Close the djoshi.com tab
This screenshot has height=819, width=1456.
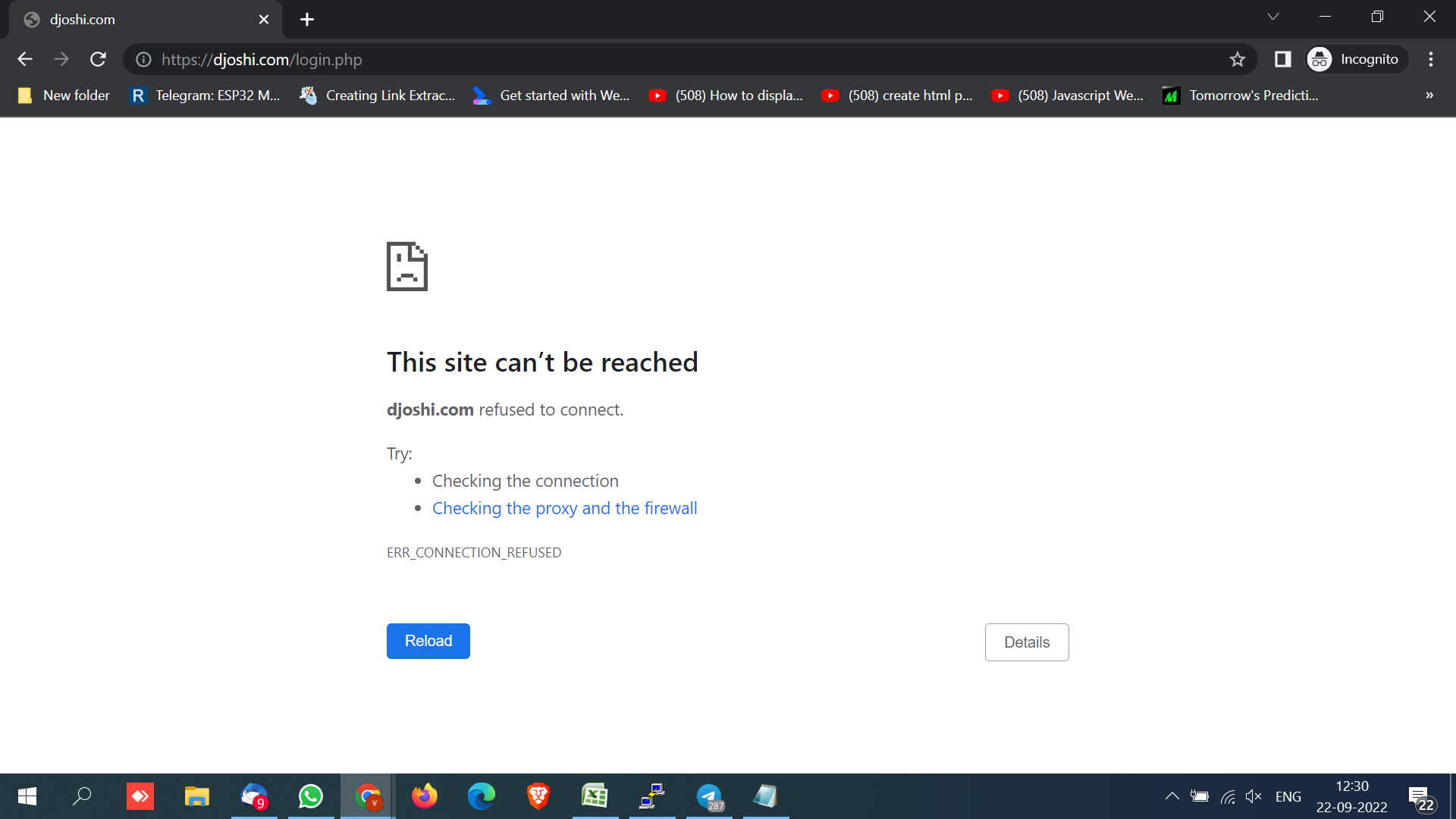click(x=264, y=20)
